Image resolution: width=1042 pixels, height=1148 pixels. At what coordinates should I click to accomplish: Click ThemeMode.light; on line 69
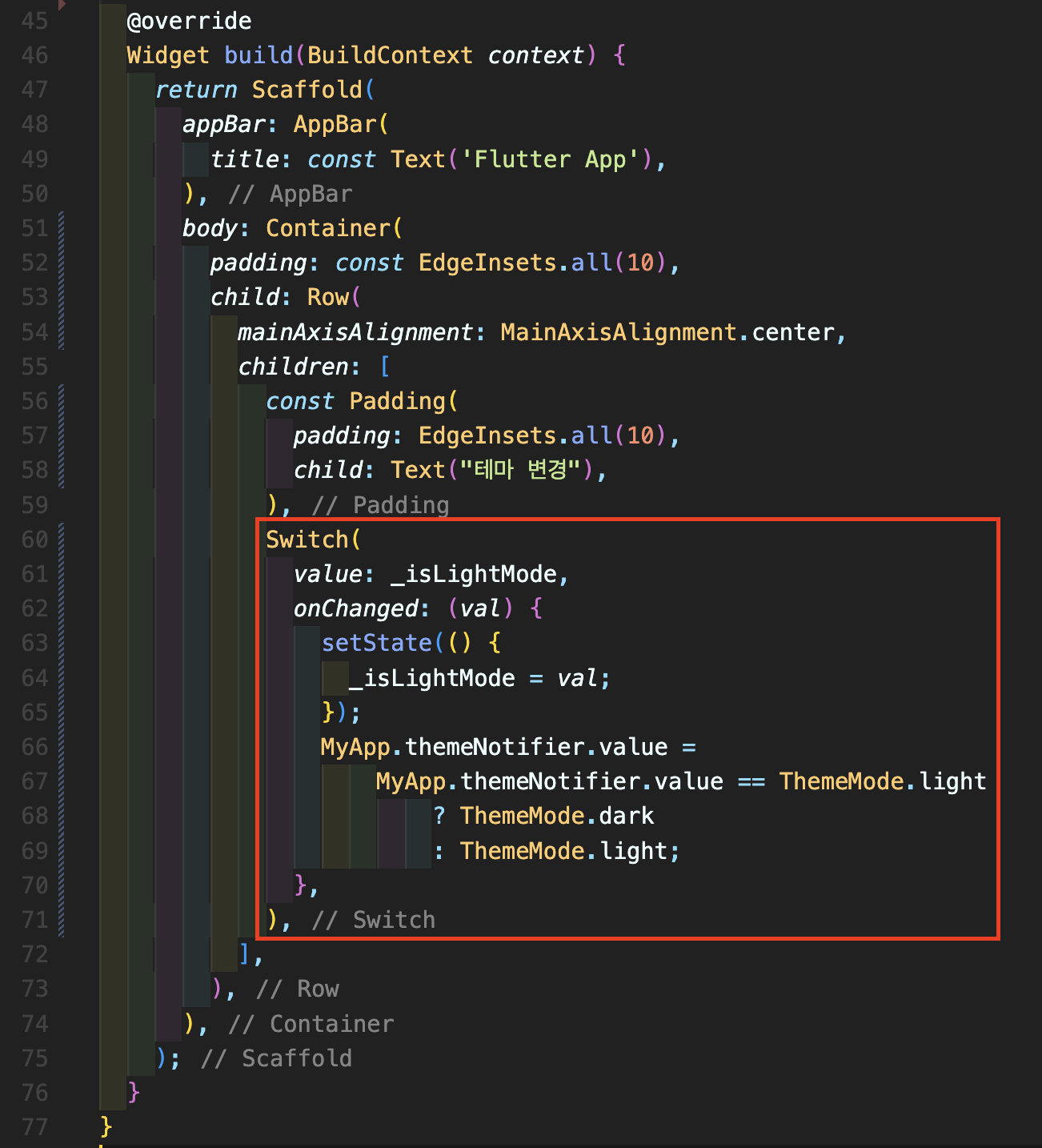click(x=571, y=850)
